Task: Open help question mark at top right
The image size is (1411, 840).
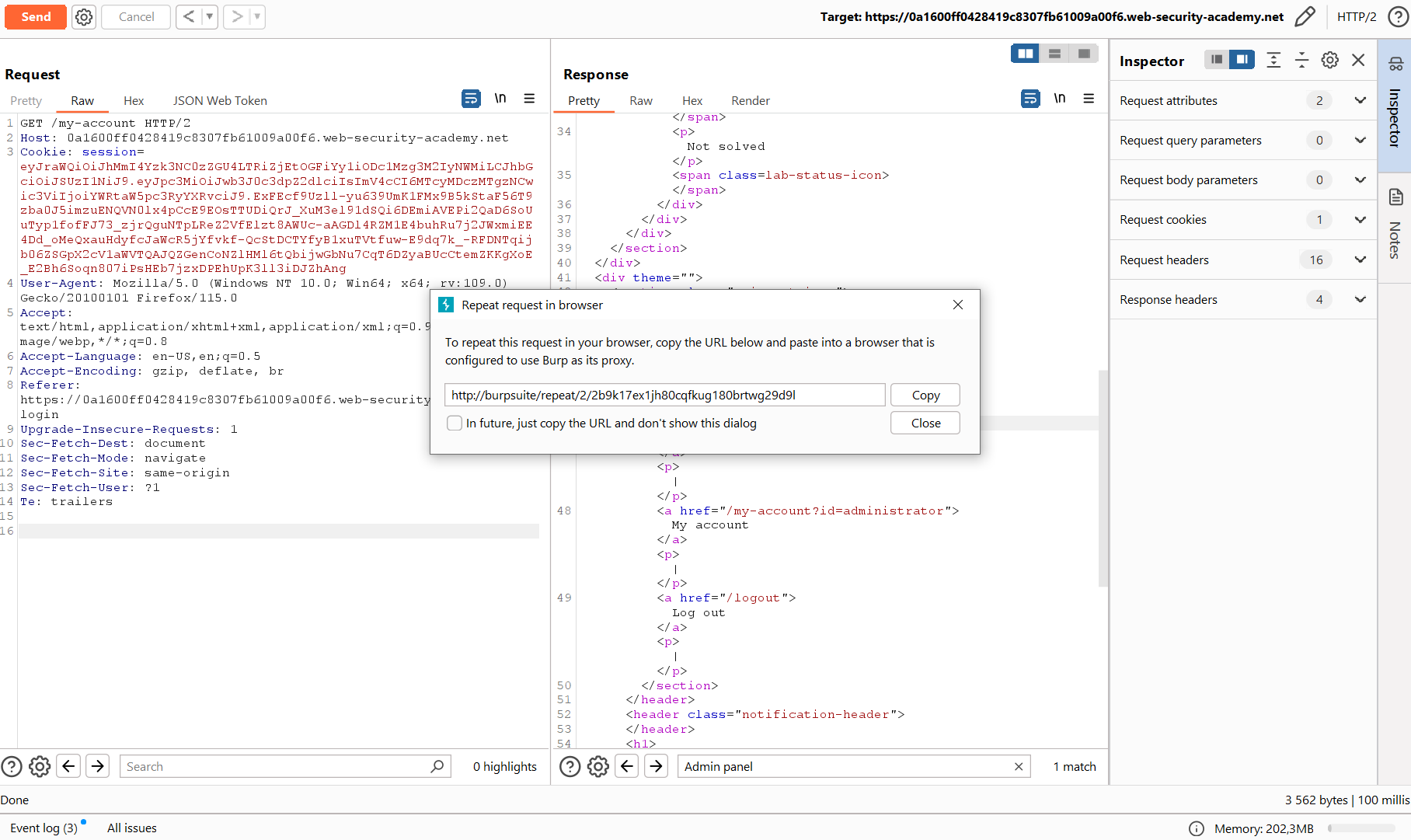Action: click(x=1398, y=16)
